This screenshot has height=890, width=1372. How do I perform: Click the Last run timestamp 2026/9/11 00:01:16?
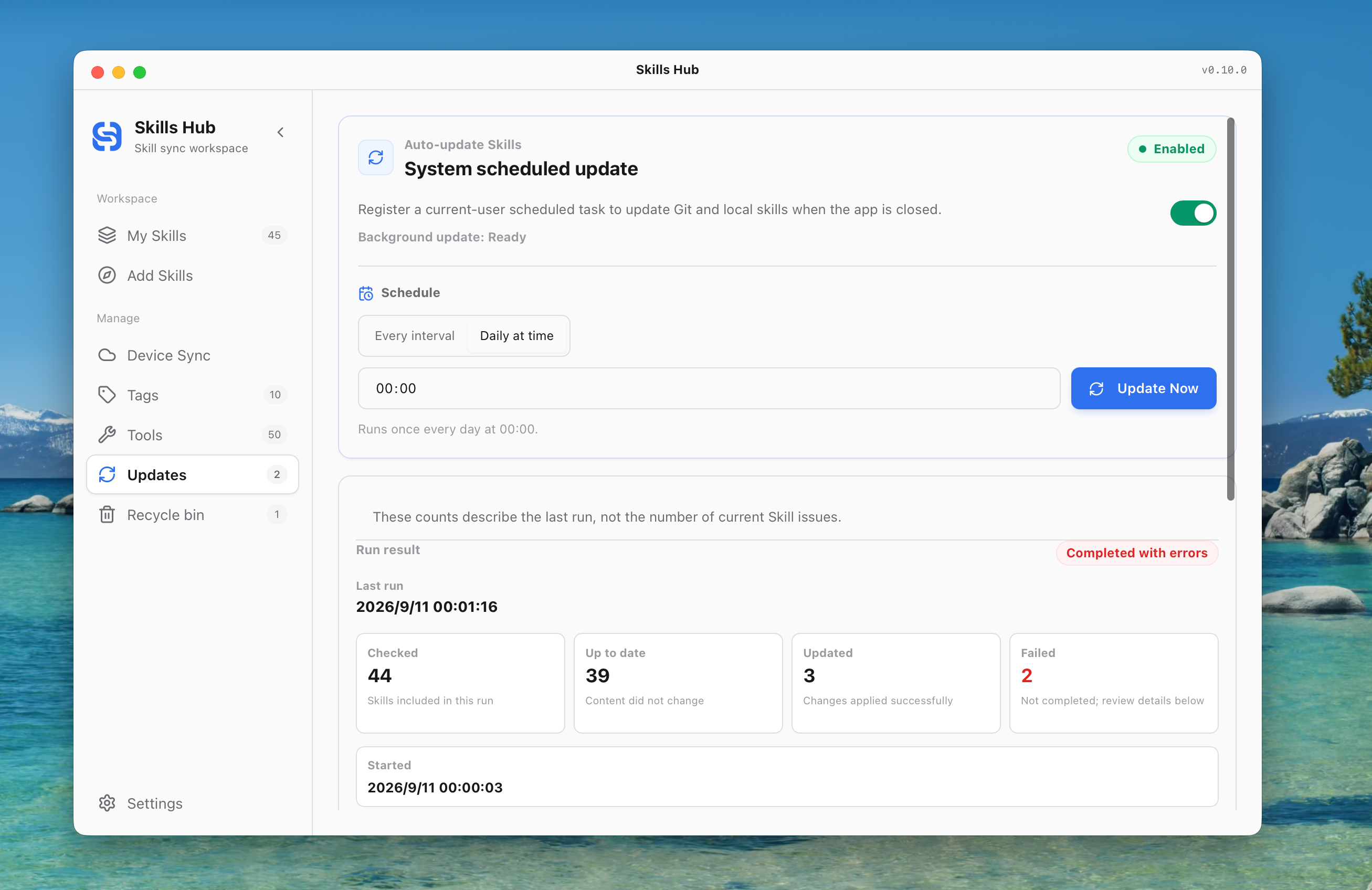427,607
